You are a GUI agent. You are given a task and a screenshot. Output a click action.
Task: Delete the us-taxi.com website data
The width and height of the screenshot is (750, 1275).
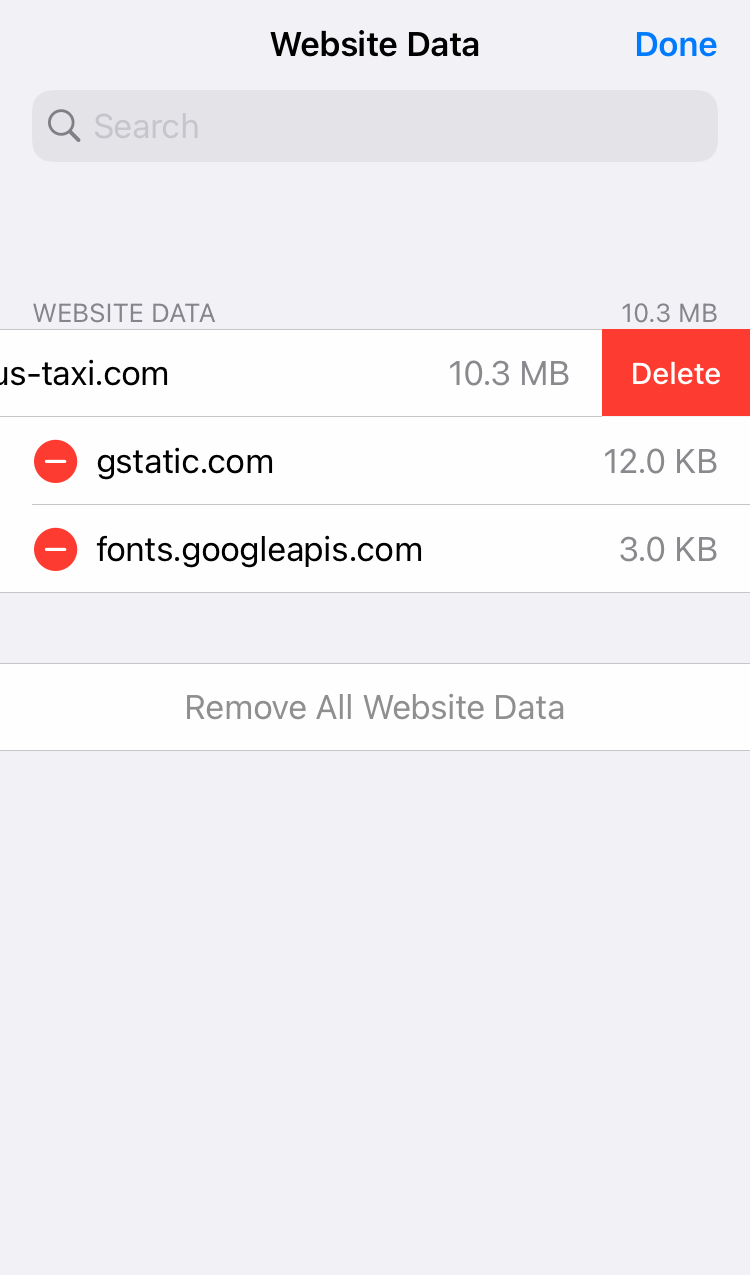pyautogui.click(x=676, y=373)
